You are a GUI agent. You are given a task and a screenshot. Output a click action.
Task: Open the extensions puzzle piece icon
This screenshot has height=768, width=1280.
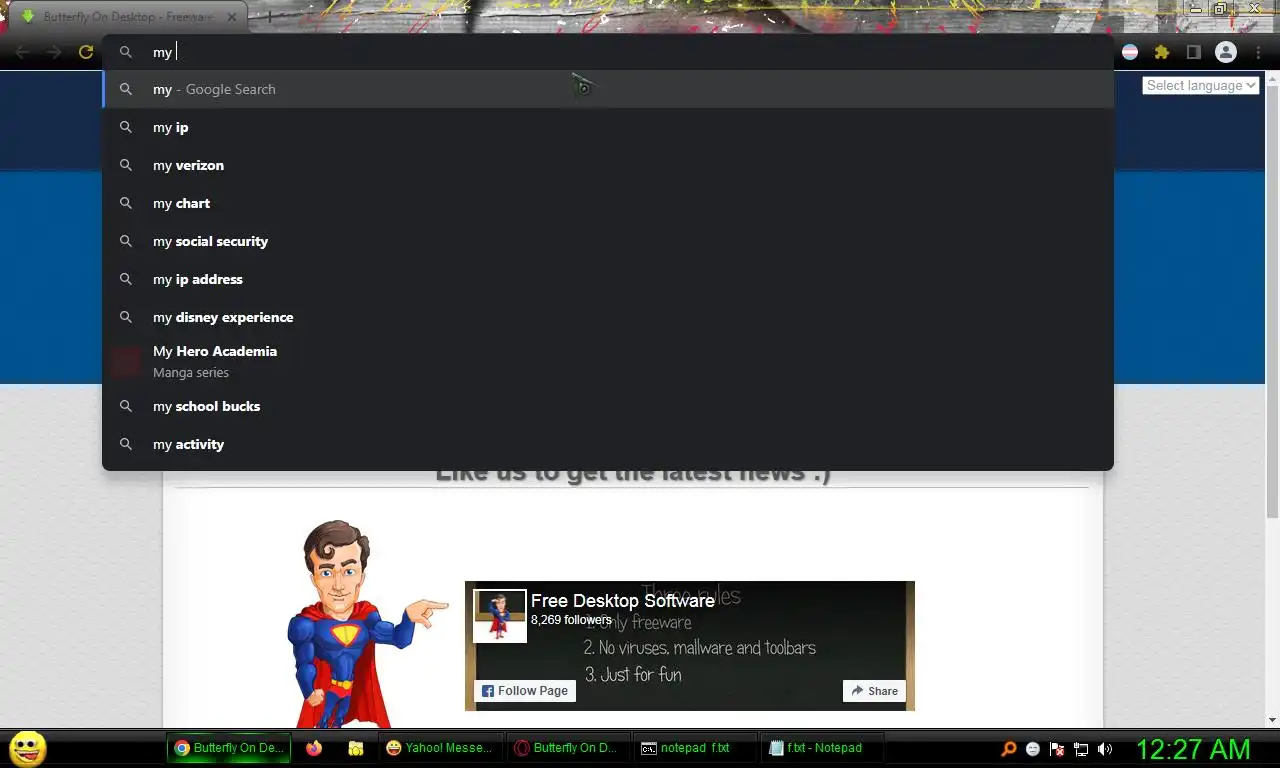click(x=1161, y=52)
